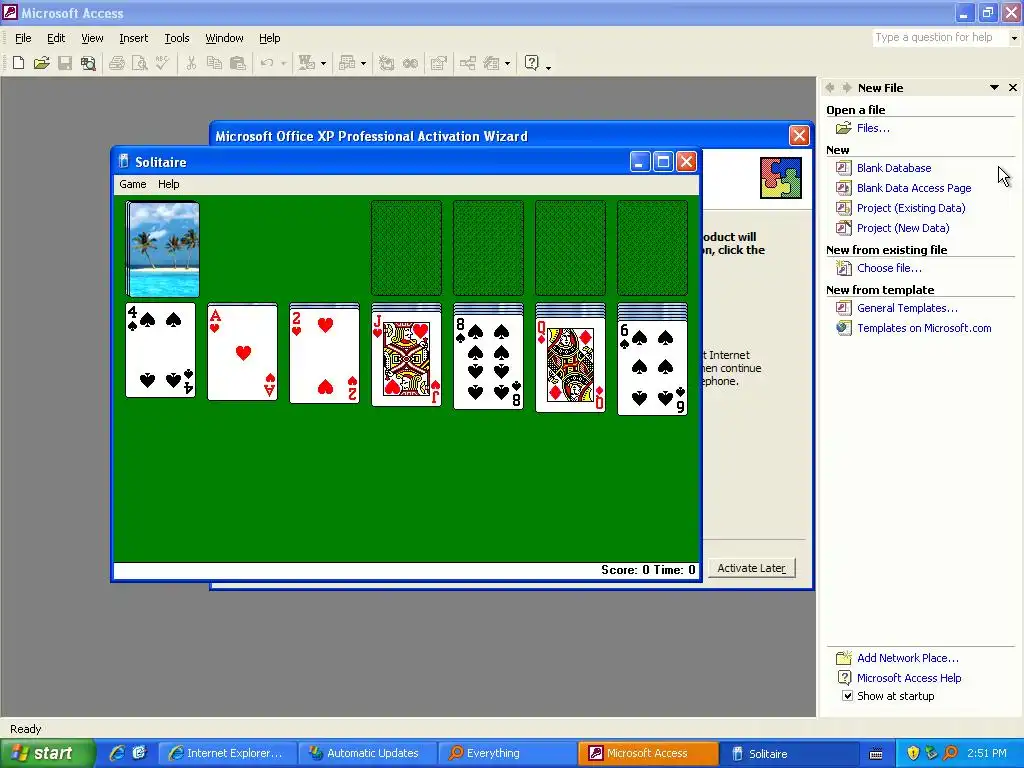
Task: Switch to Automatic Updates taskbar button
Action: (366, 753)
